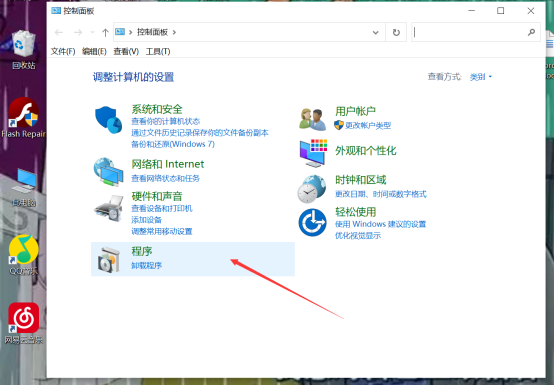The height and width of the screenshot is (386, 554).
Task: Open the 类别 view-by dropdown
Action: tap(481, 77)
